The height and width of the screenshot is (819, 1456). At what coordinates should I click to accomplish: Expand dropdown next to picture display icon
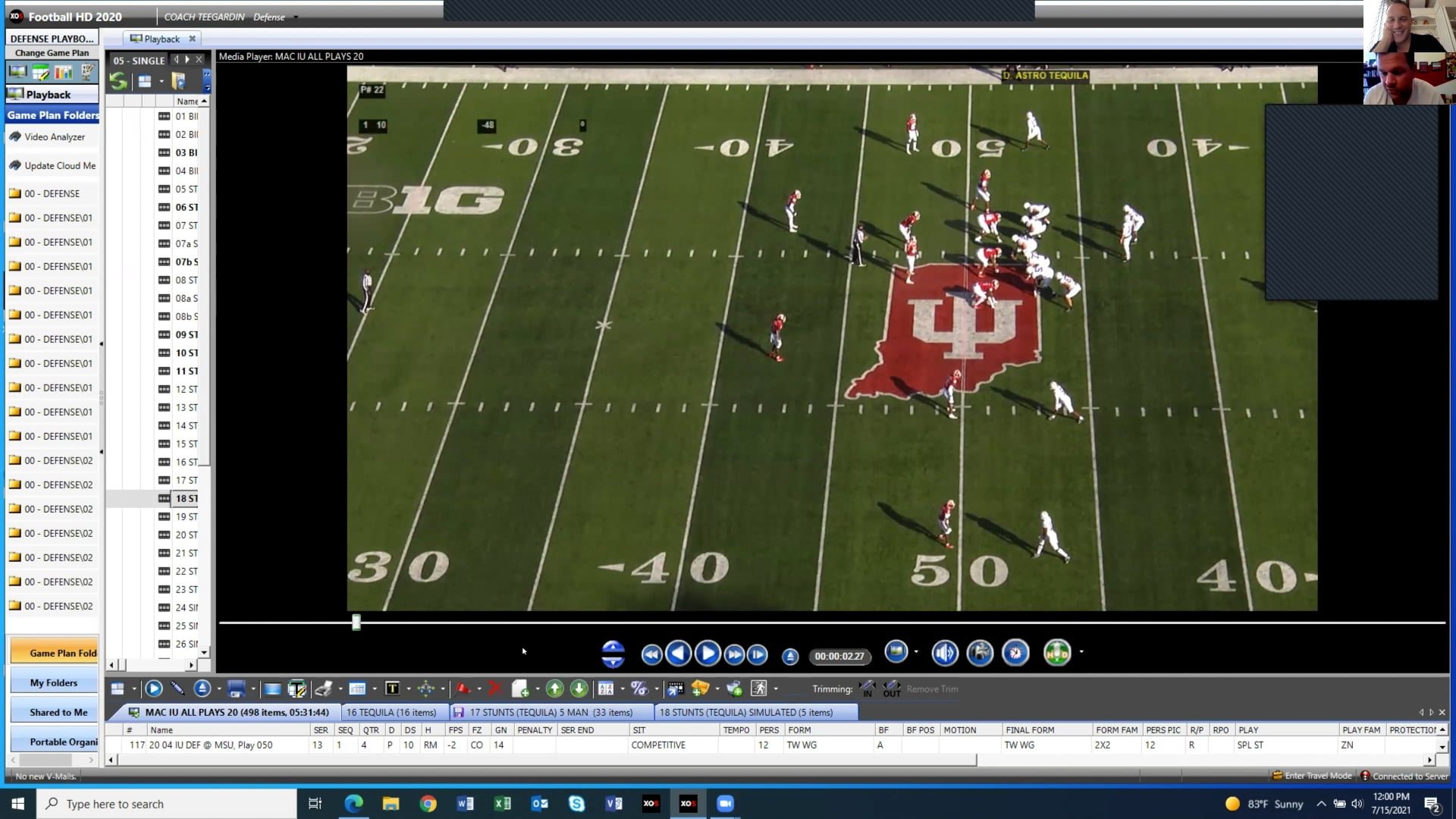pos(916,651)
